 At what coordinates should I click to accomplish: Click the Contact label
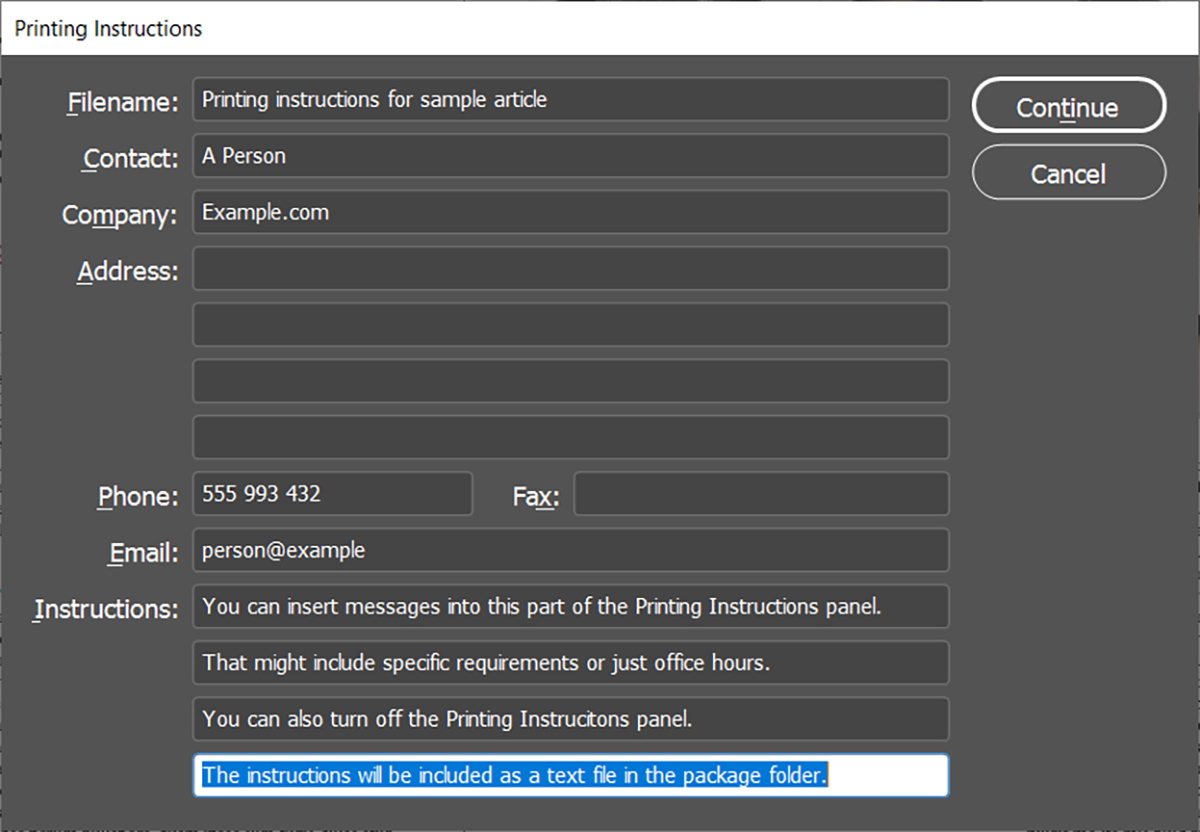[x=131, y=158]
